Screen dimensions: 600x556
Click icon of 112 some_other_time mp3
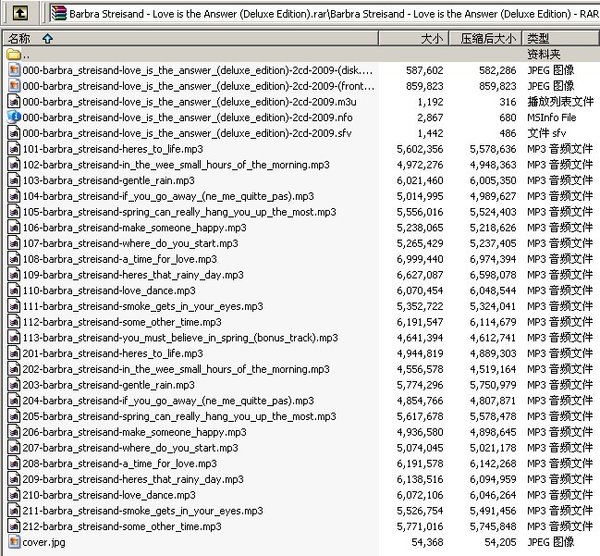[x=14, y=322]
